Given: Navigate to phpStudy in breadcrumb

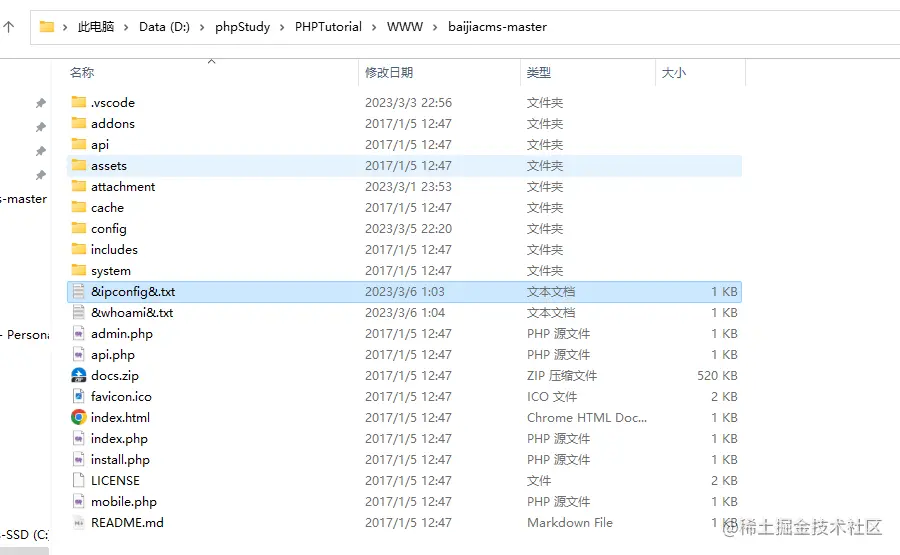Looking at the screenshot, I should point(242,27).
